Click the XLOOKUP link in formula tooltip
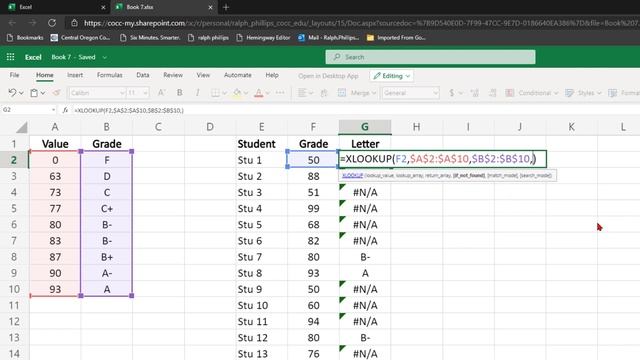640x360 pixels. tap(352, 176)
